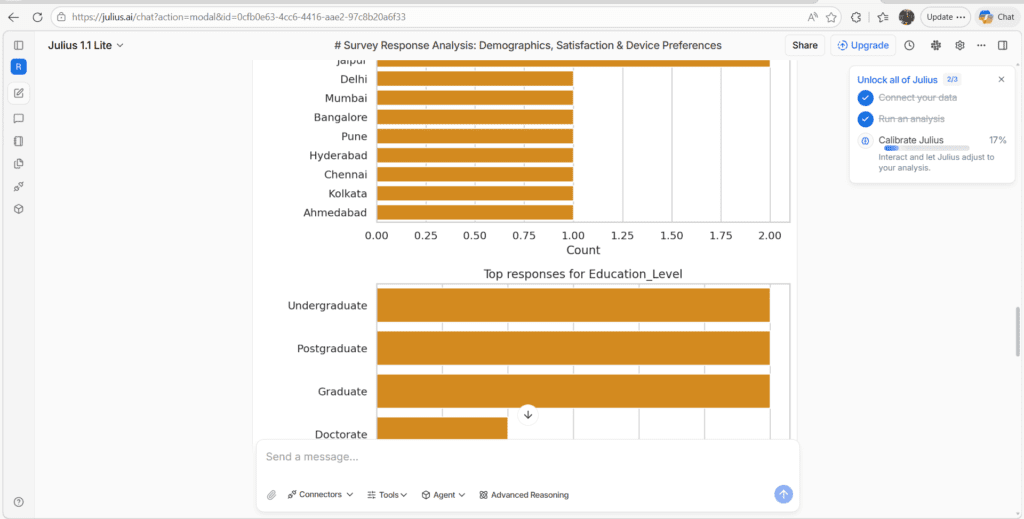1024x519 pixels.
Task: Click the page vertical scrollbar thumb
Action: click(x=1017, y=331)
